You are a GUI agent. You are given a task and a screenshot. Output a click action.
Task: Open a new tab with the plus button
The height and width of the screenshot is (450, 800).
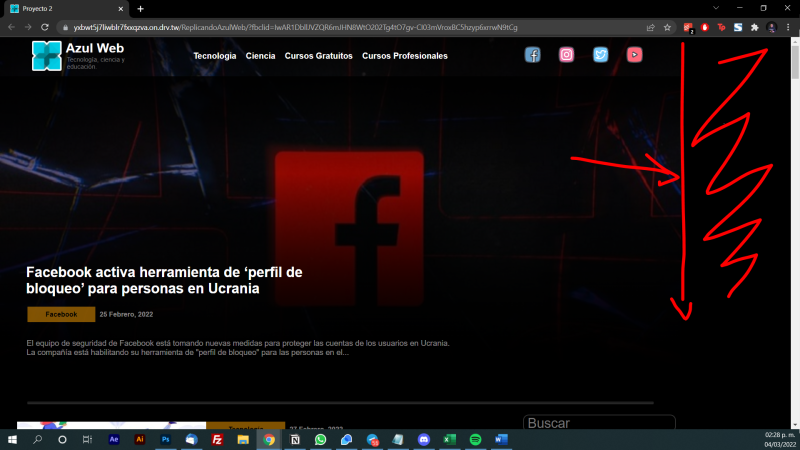[x=141, y=8]
